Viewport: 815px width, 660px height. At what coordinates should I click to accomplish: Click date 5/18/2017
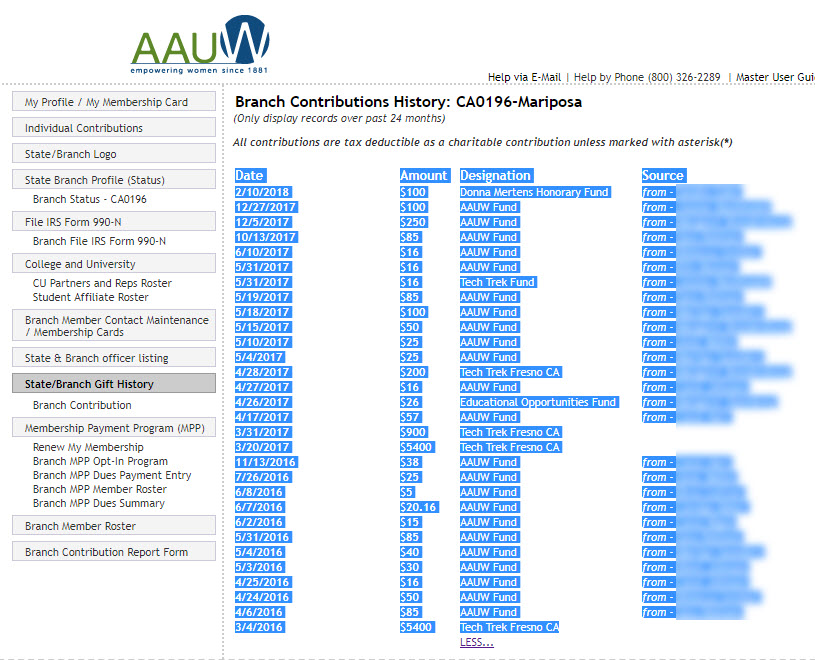pos(262,312)
